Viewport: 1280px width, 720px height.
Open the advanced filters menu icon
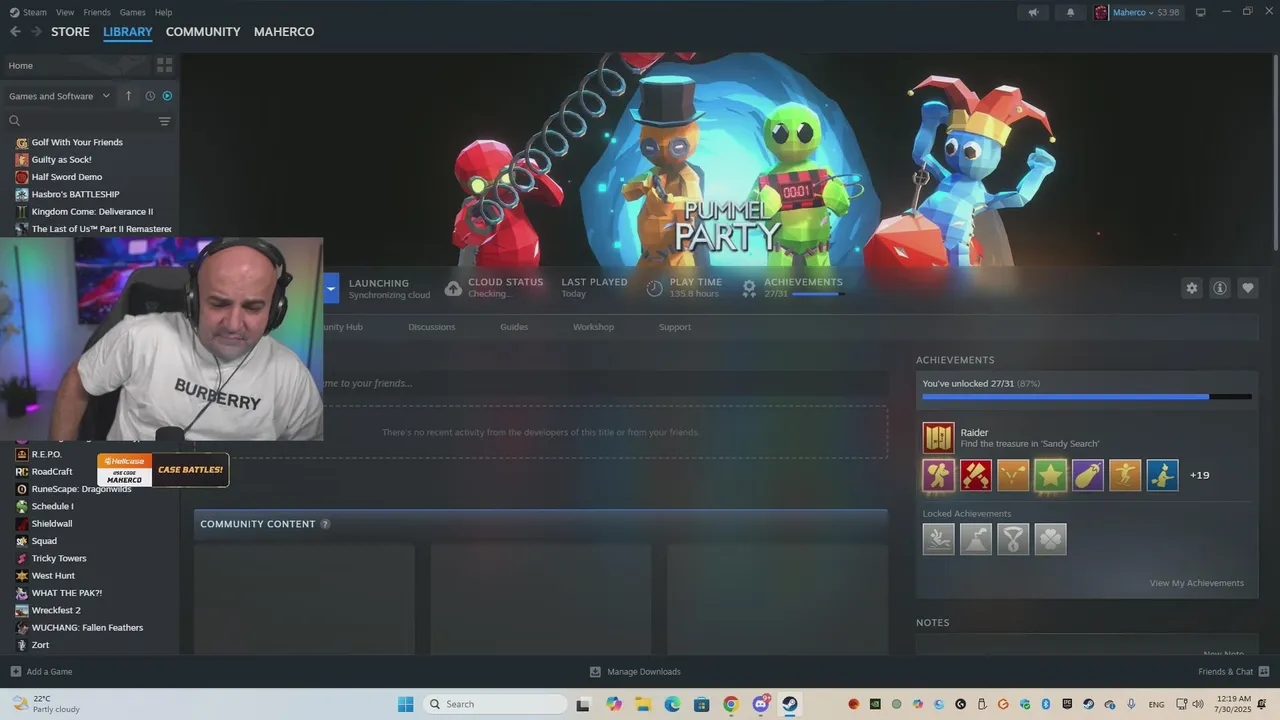[165, 121]
